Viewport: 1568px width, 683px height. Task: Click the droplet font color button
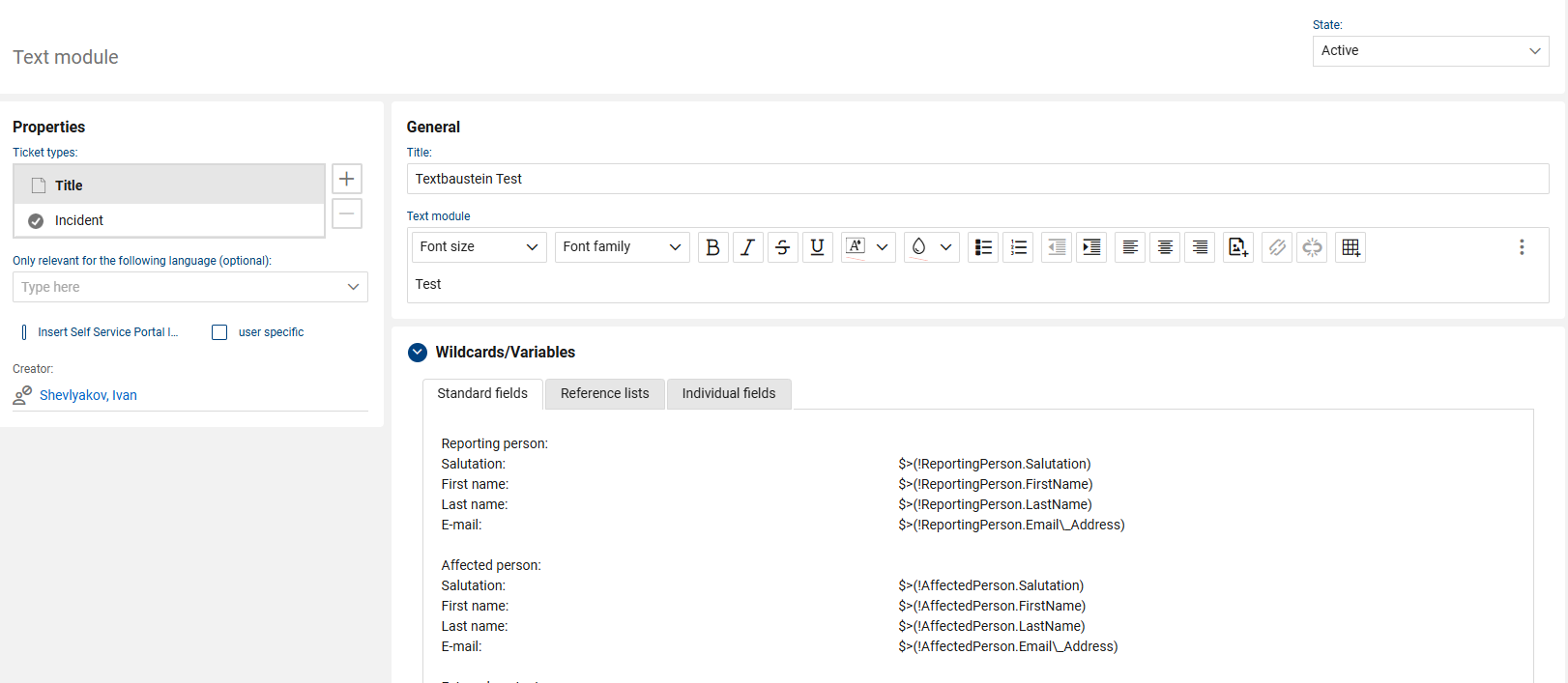(918, 247)
